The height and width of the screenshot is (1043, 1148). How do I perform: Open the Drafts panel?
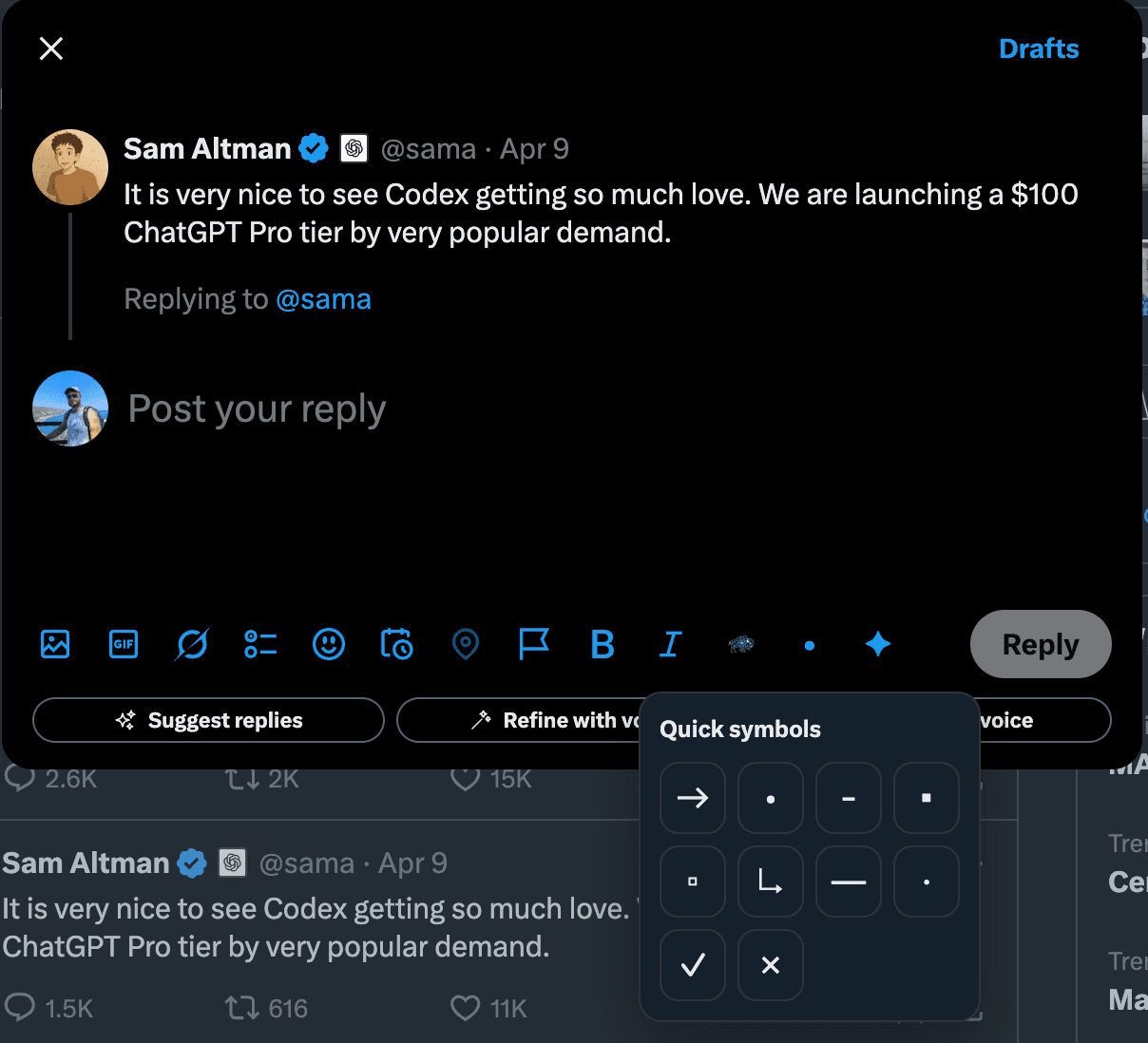[x=1039, y=47]
